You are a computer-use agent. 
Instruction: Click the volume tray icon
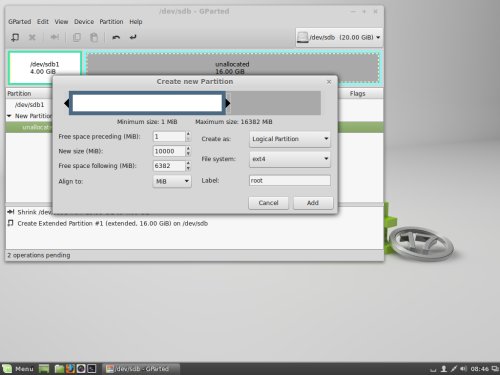pyautogui.click(x=464, y=369)
